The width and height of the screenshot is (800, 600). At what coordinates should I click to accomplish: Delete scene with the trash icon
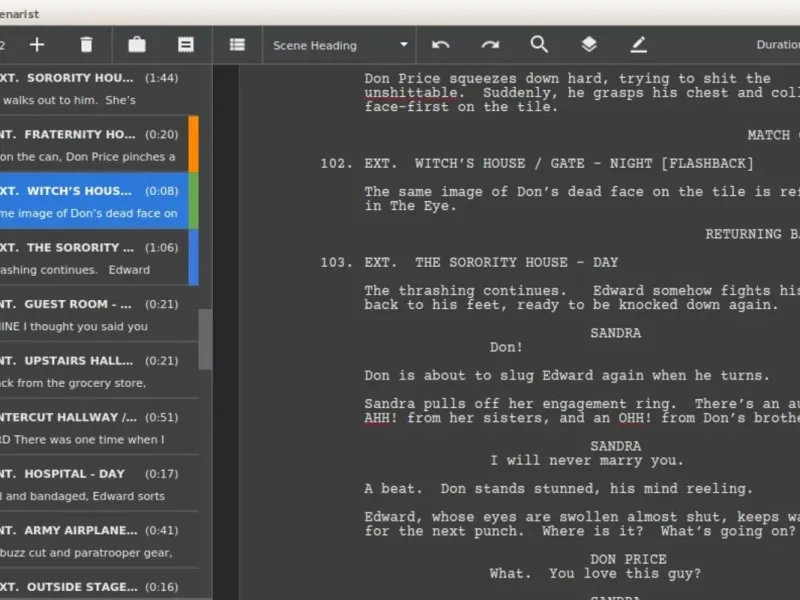point(86,45)
